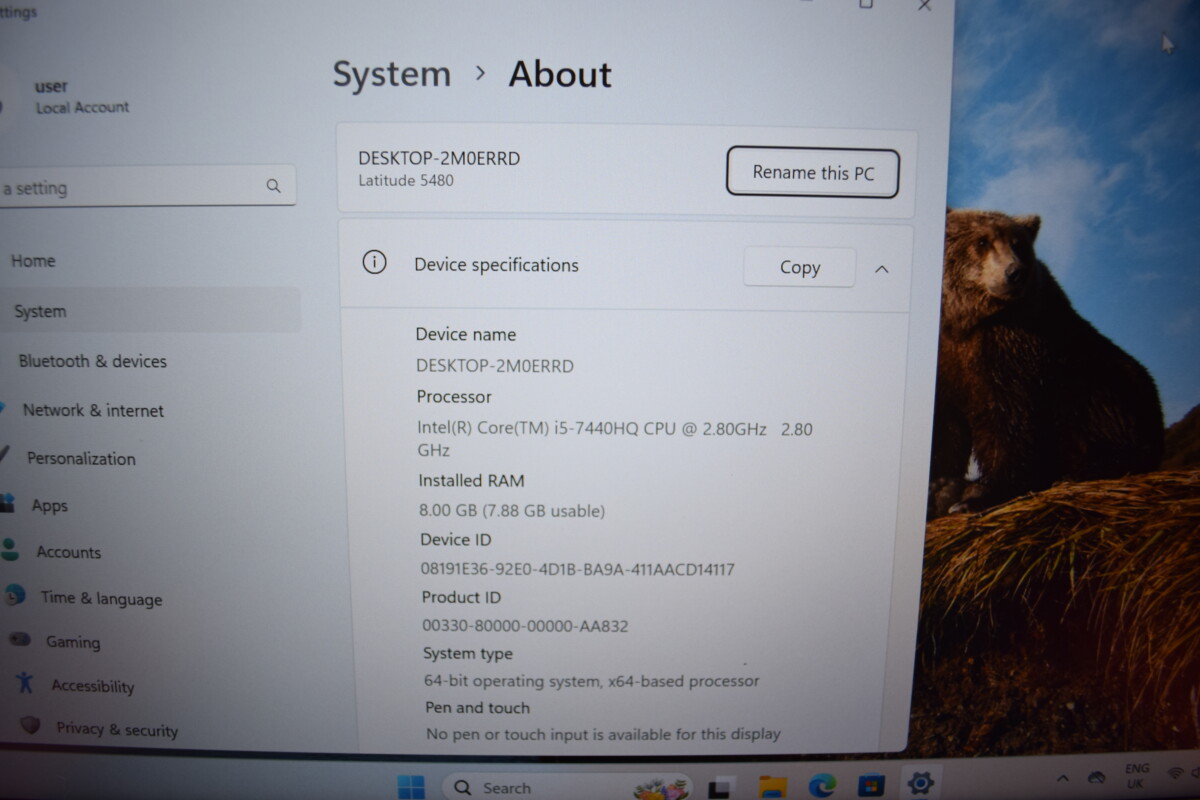Select the Device ID value starting 08191E36
This screenshot has height=800, width=1200.
(578, 569)
